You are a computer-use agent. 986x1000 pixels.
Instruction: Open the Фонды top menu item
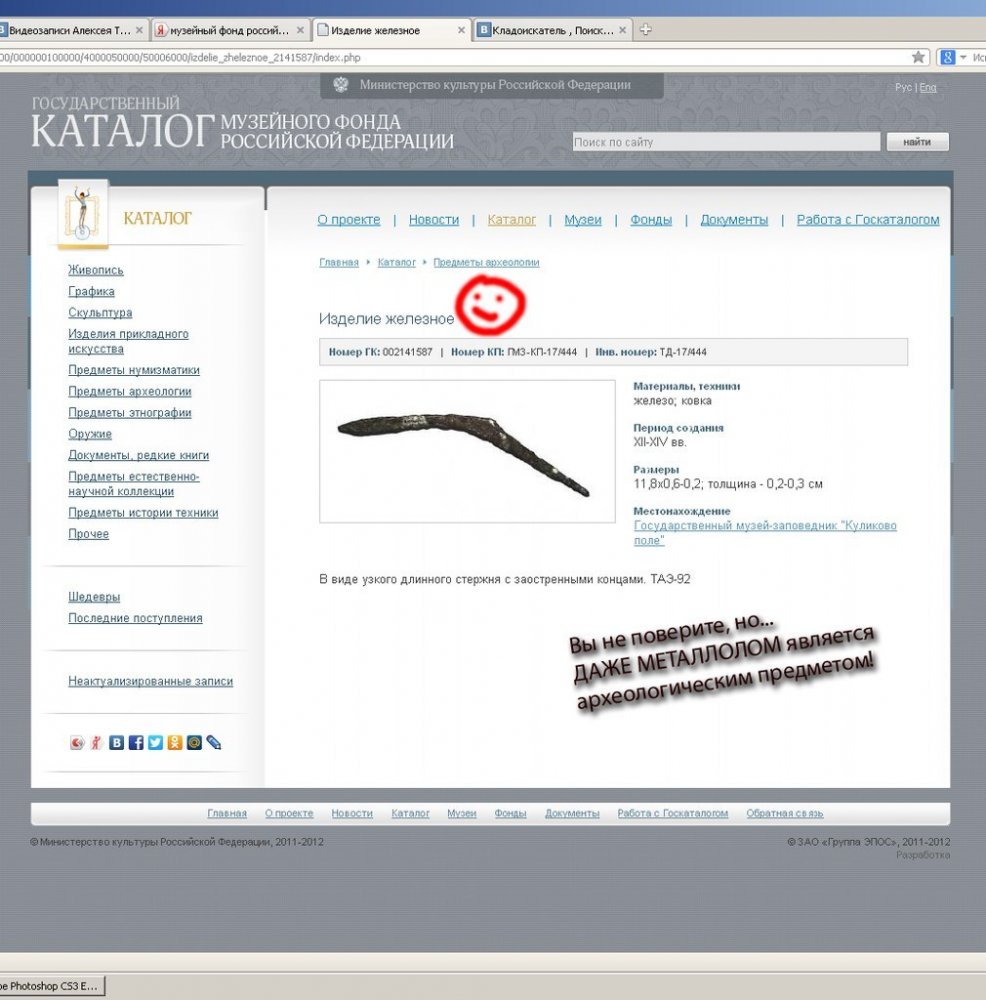[651, 220]
